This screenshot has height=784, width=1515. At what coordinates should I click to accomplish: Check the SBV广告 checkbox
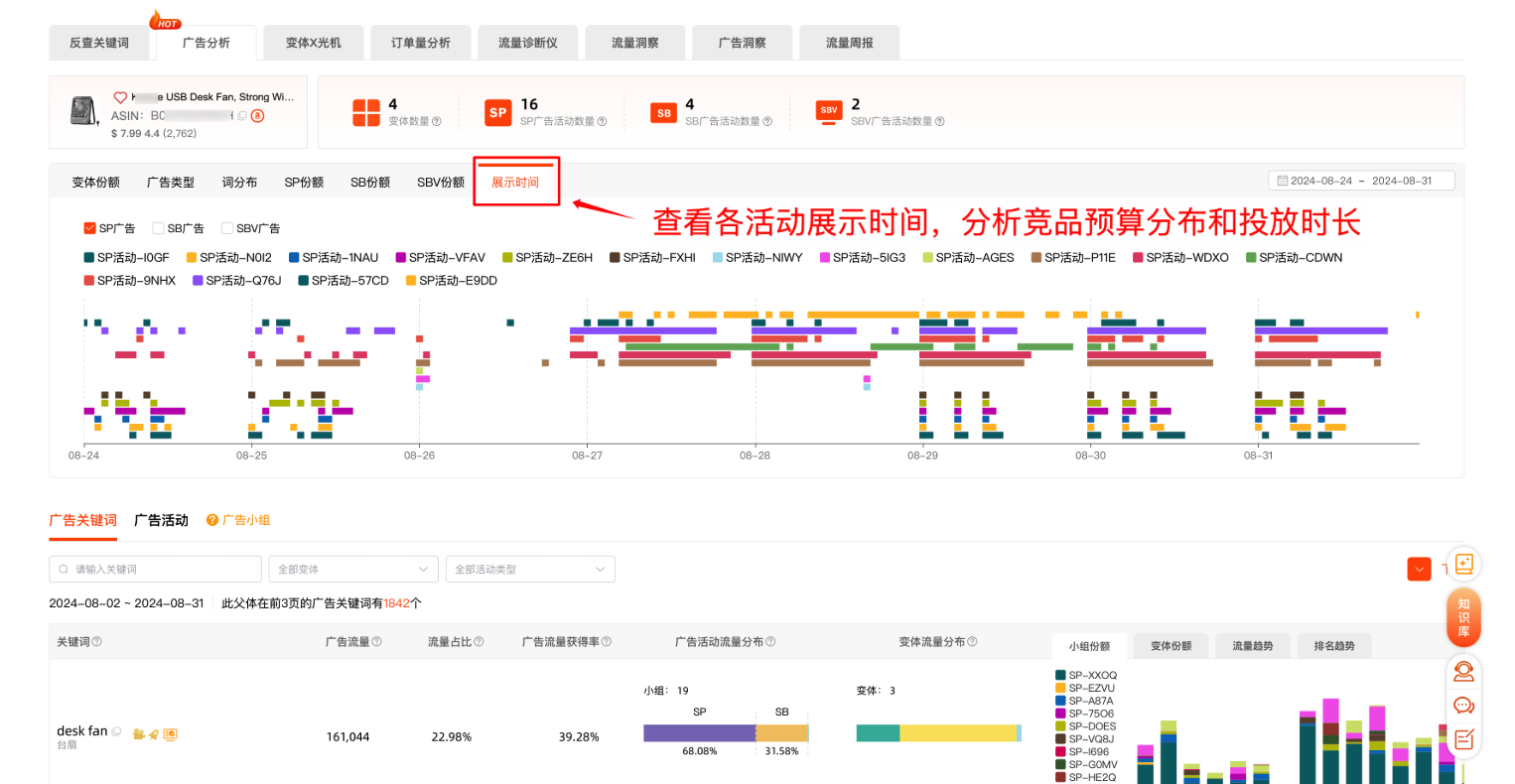[x=226, y=228]
